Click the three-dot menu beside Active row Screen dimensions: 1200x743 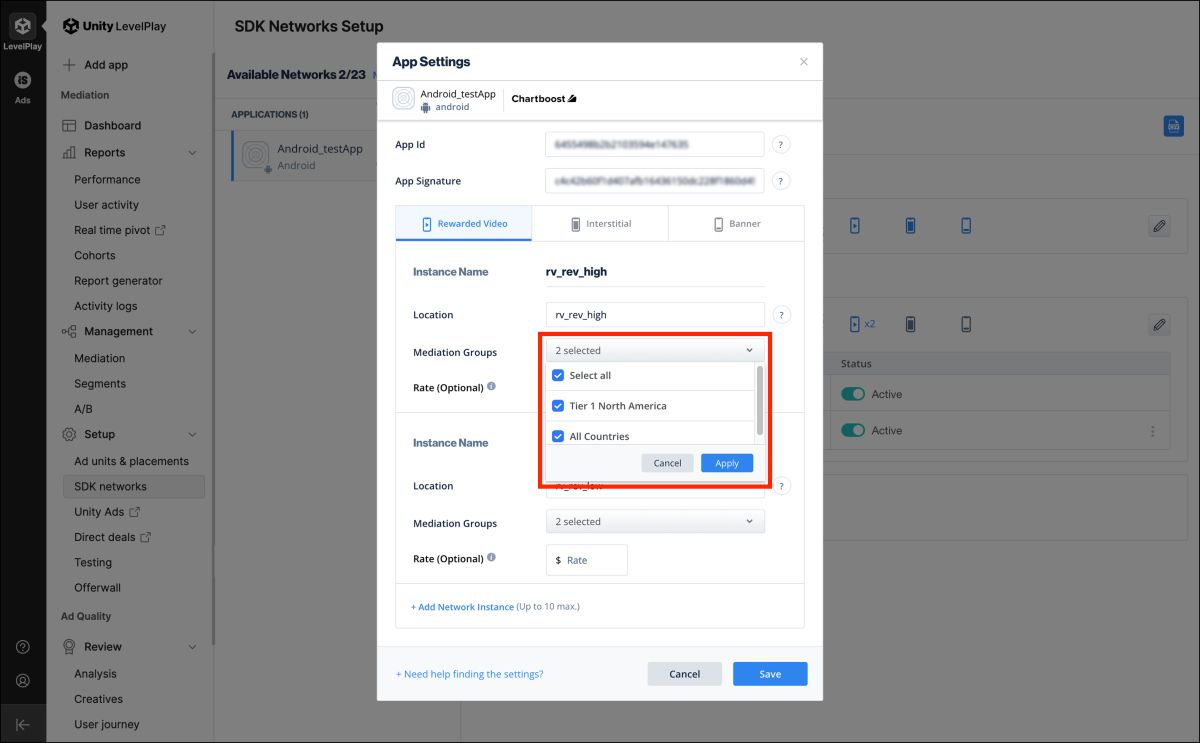click(x=1153, y=431)
